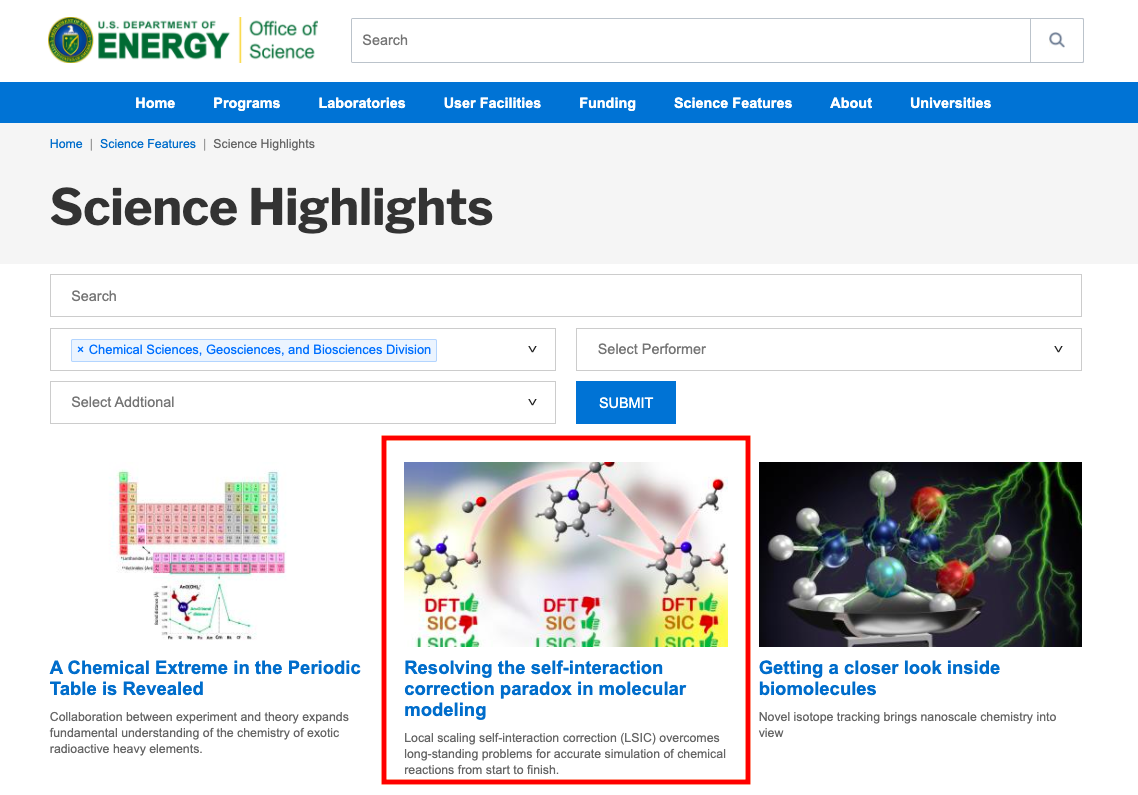This screenshot has height=795, width=1138.
Task: Open 'Resolving the self-interaction correction paradox' article
Action: click(x=545, y=688)
